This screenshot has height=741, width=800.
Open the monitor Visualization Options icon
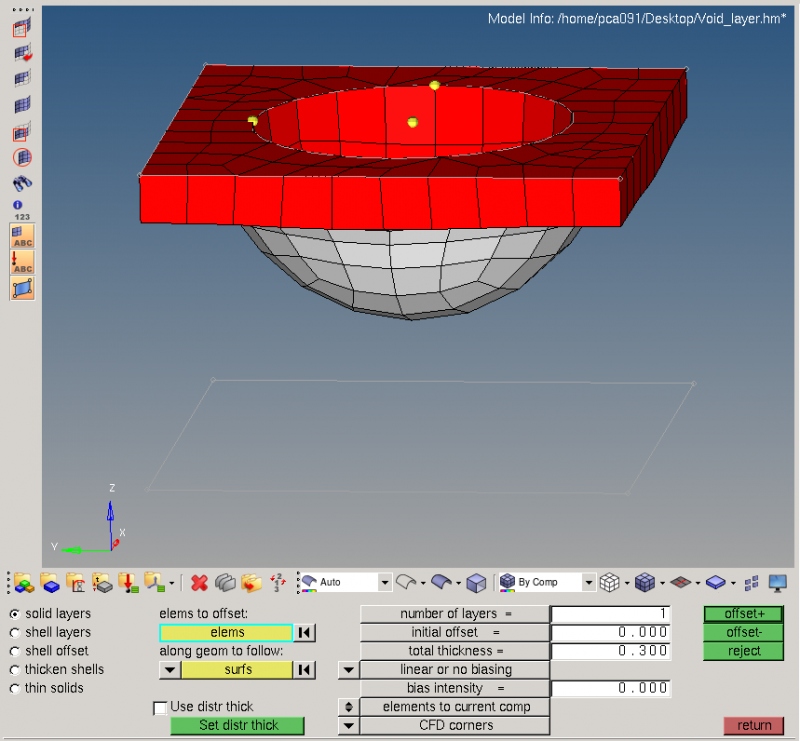pyautogui.click(x=778, y=583)
